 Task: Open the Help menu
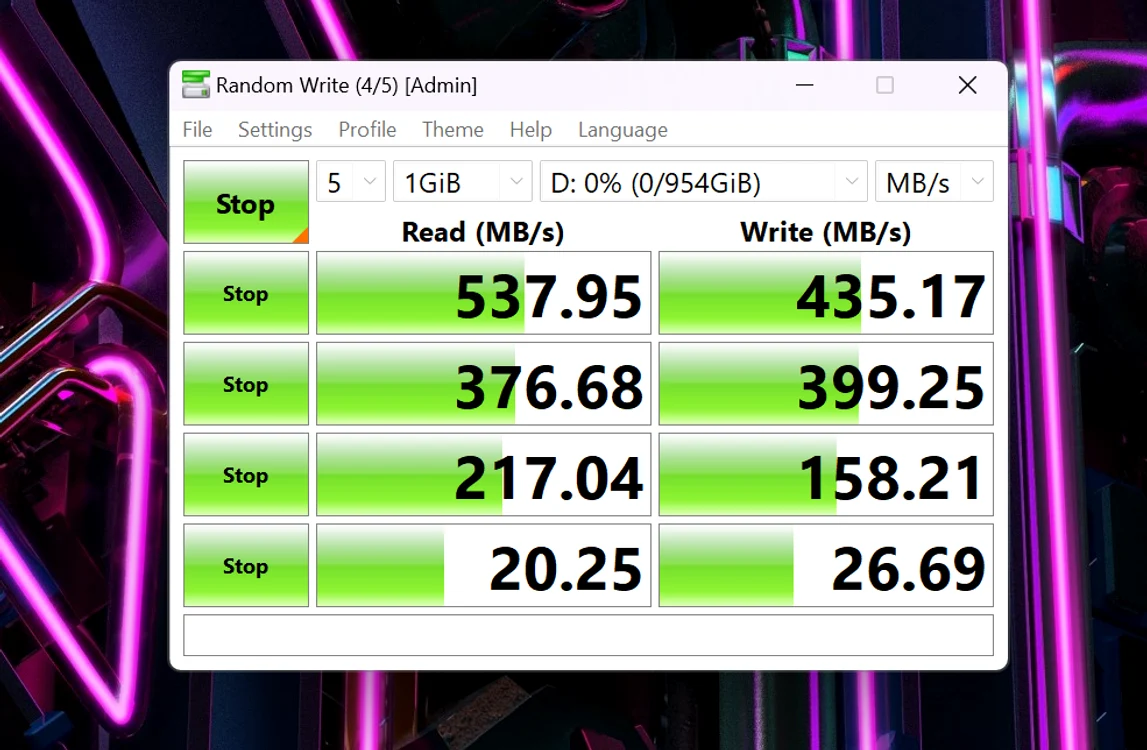click(530, 130)
